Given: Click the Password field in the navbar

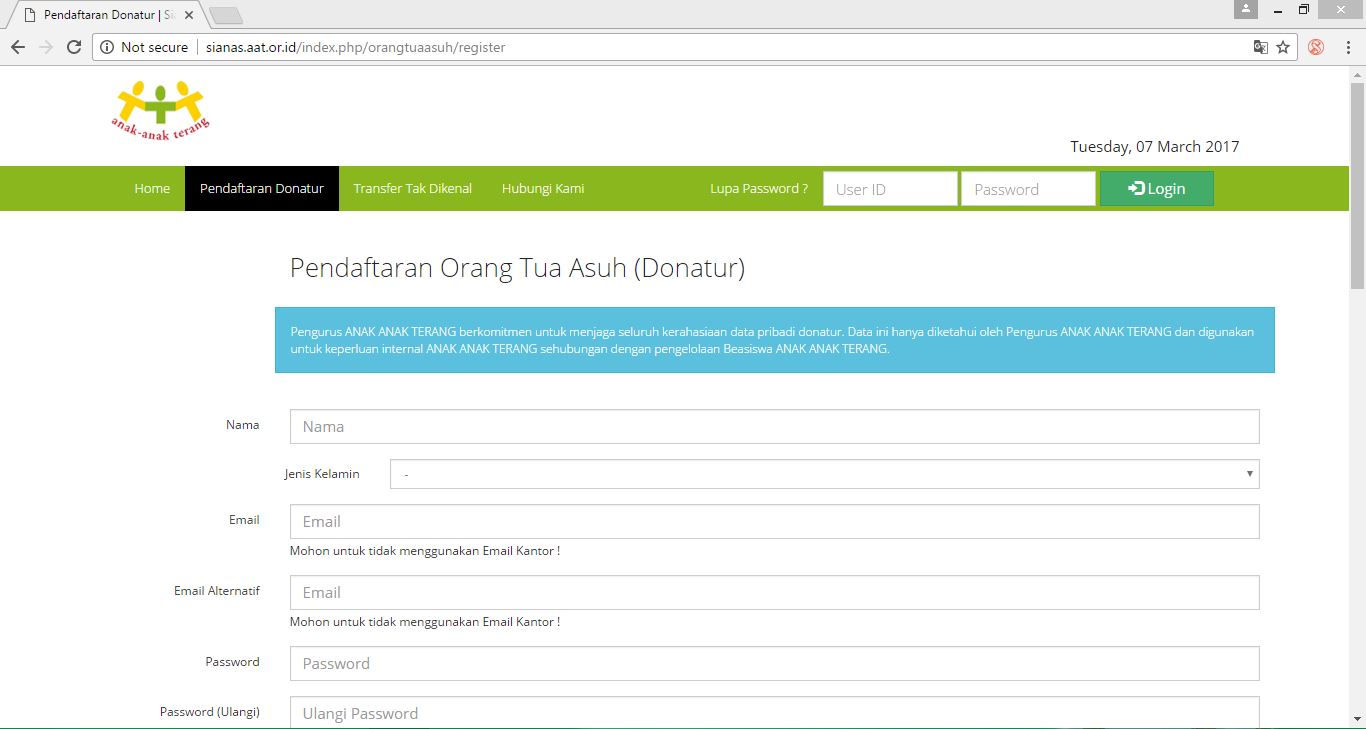Looking at the screenshot, I should tap(1028, 189).
